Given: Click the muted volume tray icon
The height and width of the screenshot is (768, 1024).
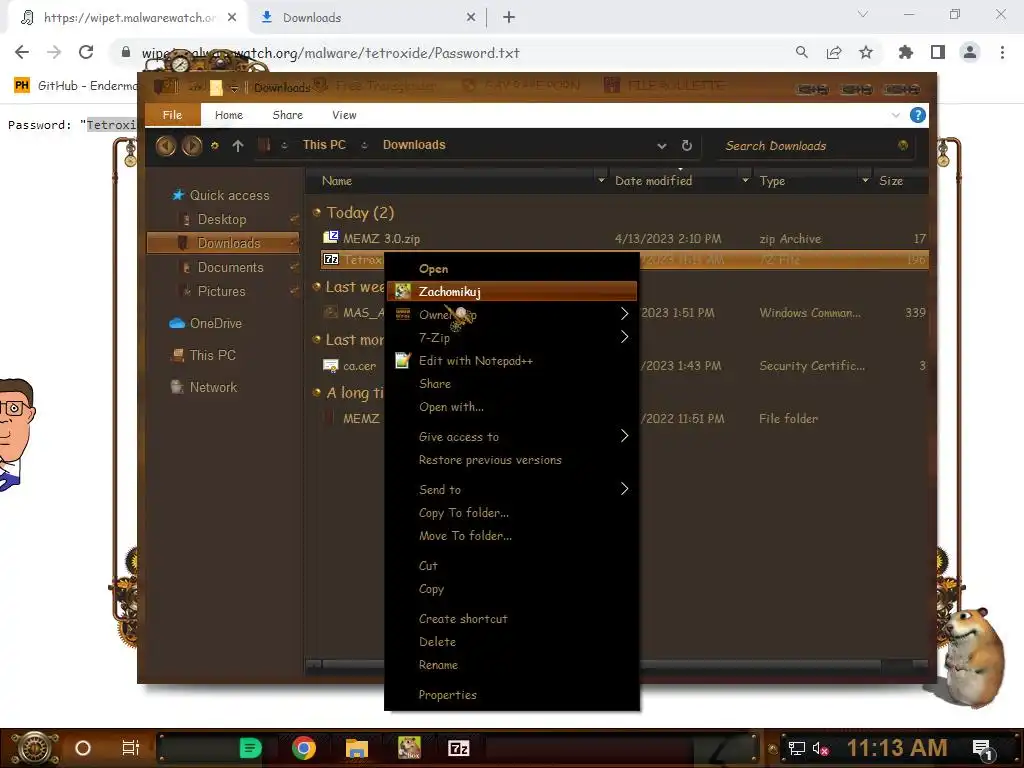Looking at the screenshot, I should click(x=820, y=749).
